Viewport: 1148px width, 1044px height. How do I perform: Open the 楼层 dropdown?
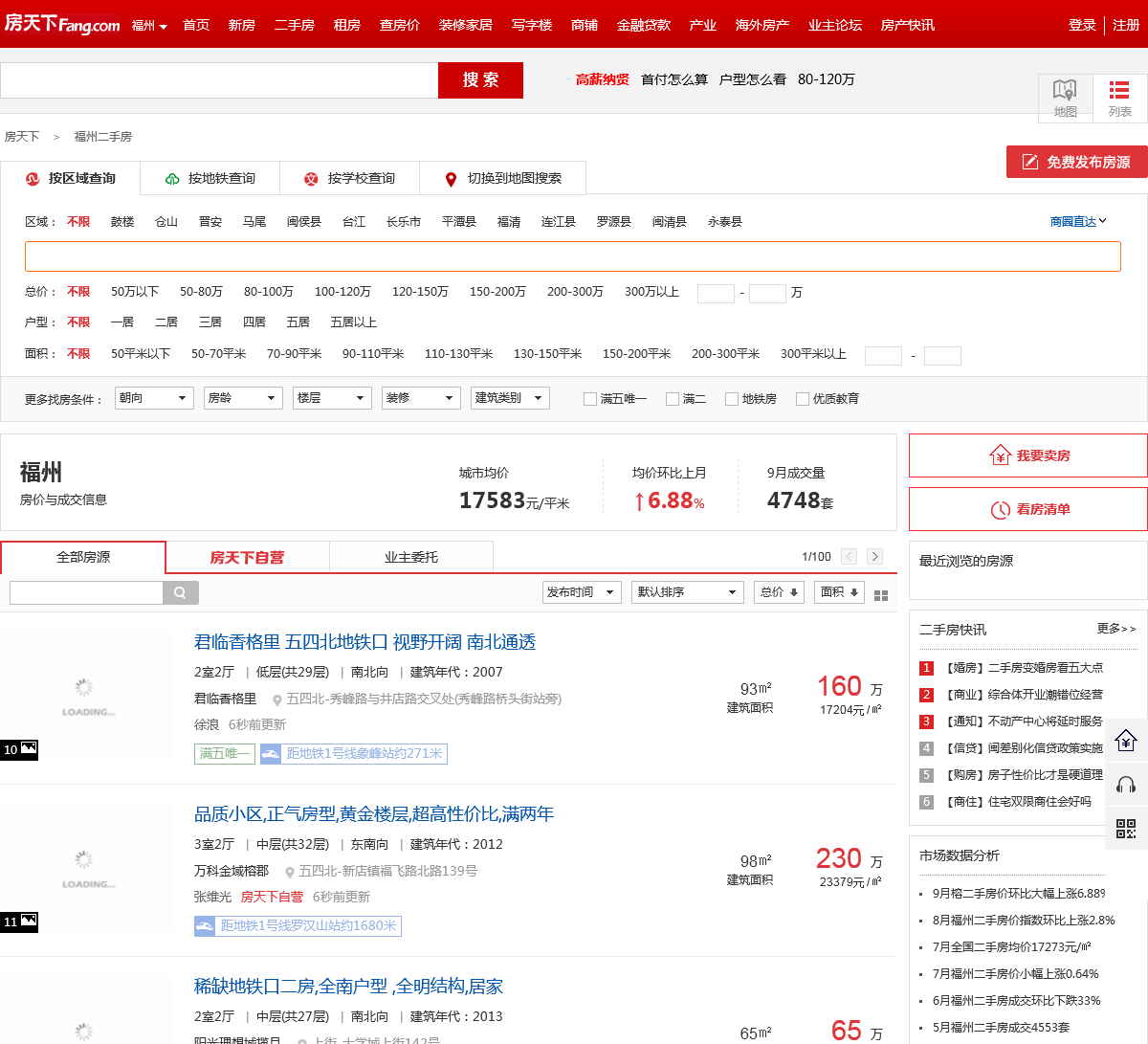click(x=332, y=398)
